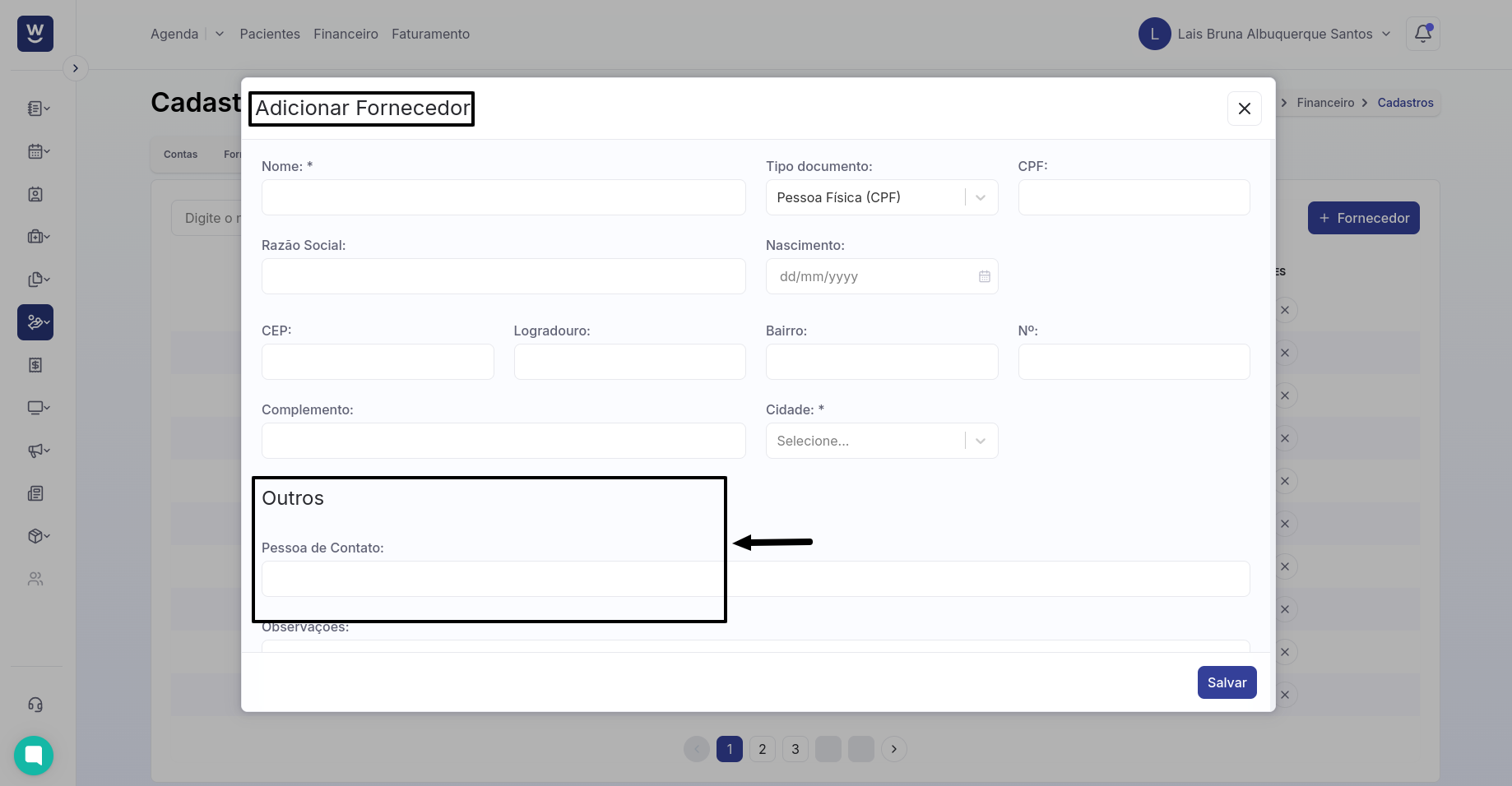Focus the Nome input field
Image resolution: width=1512 pixels, height=786 pixels.
pyautogui.click(x=503, y=197)
